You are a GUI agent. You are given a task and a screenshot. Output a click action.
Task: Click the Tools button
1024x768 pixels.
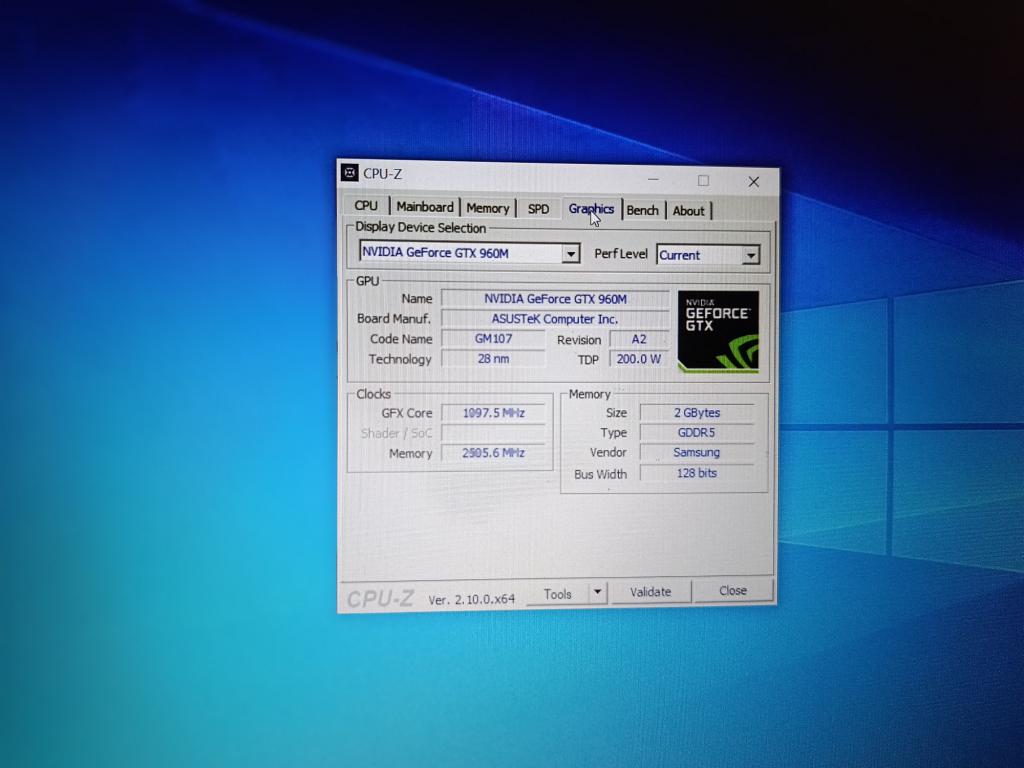(557, 594)
